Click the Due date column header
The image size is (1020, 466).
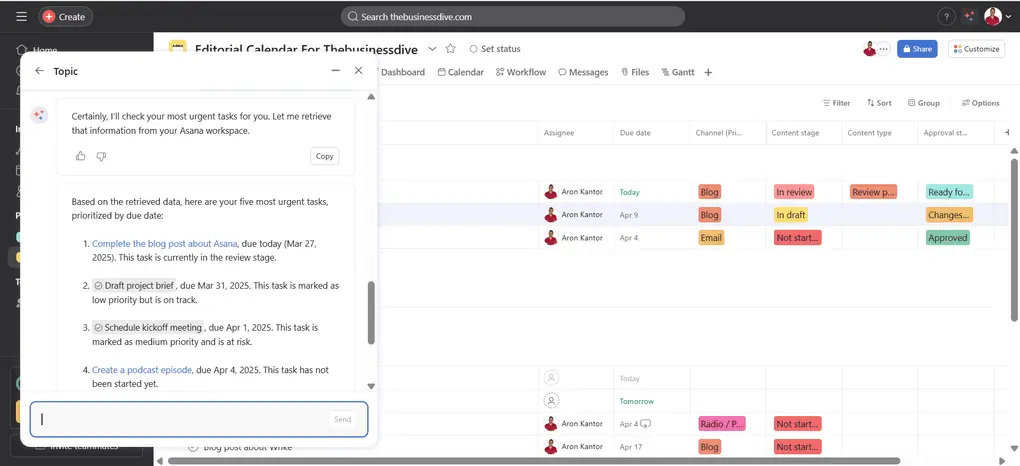click(651, 133)
